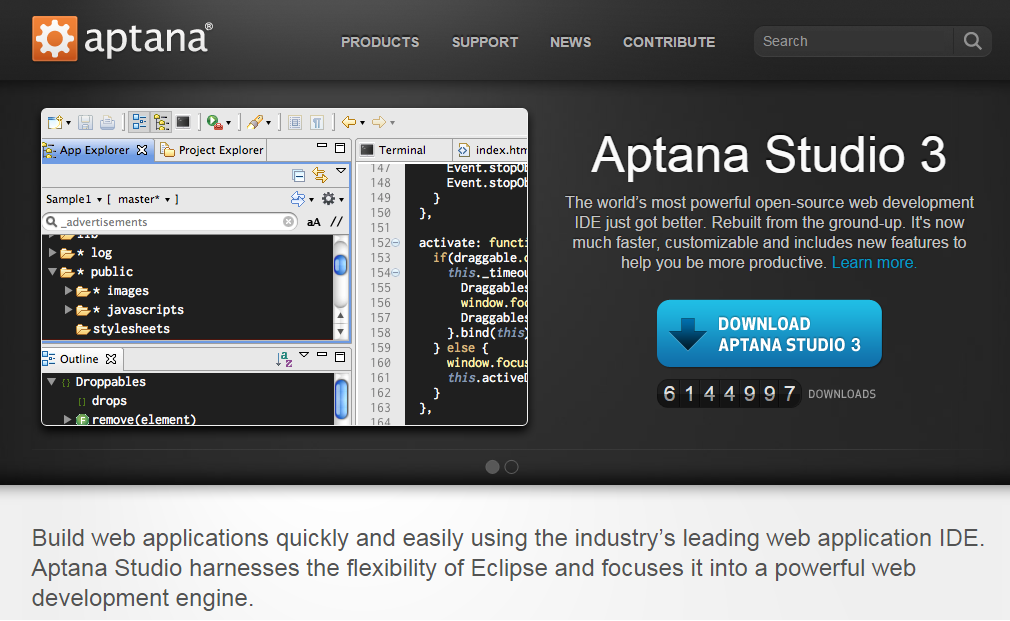Click the App Explorer tree scrollbar thumb

[341, 265]
